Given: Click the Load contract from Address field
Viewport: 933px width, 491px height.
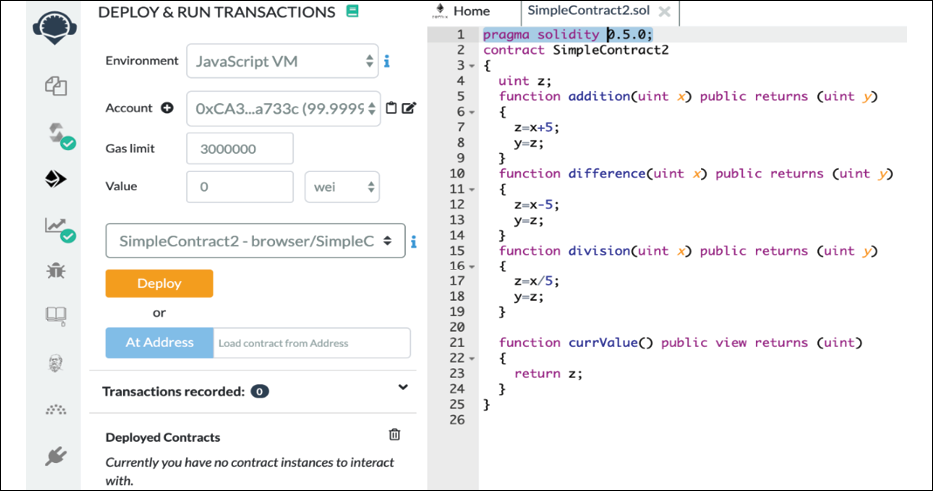Looking at the screenshot, I should (312, 343).
